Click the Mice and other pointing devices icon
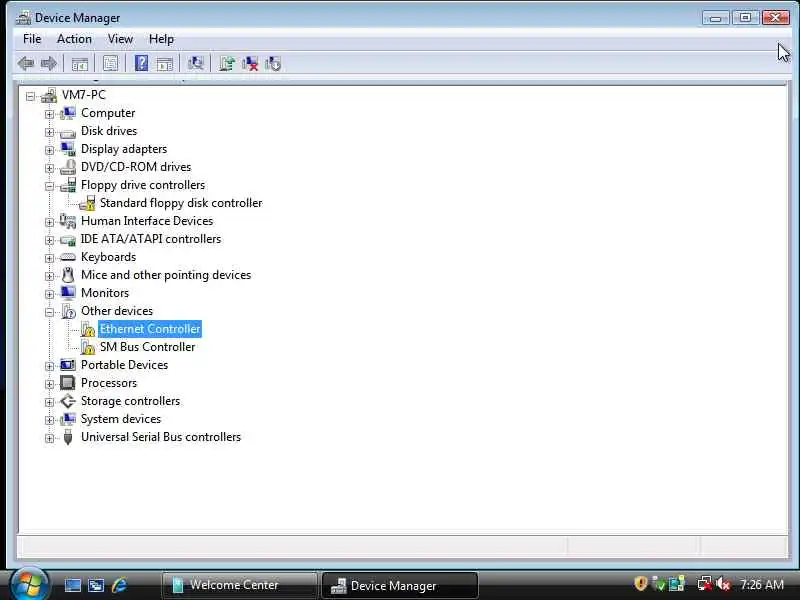 [68, 275]
